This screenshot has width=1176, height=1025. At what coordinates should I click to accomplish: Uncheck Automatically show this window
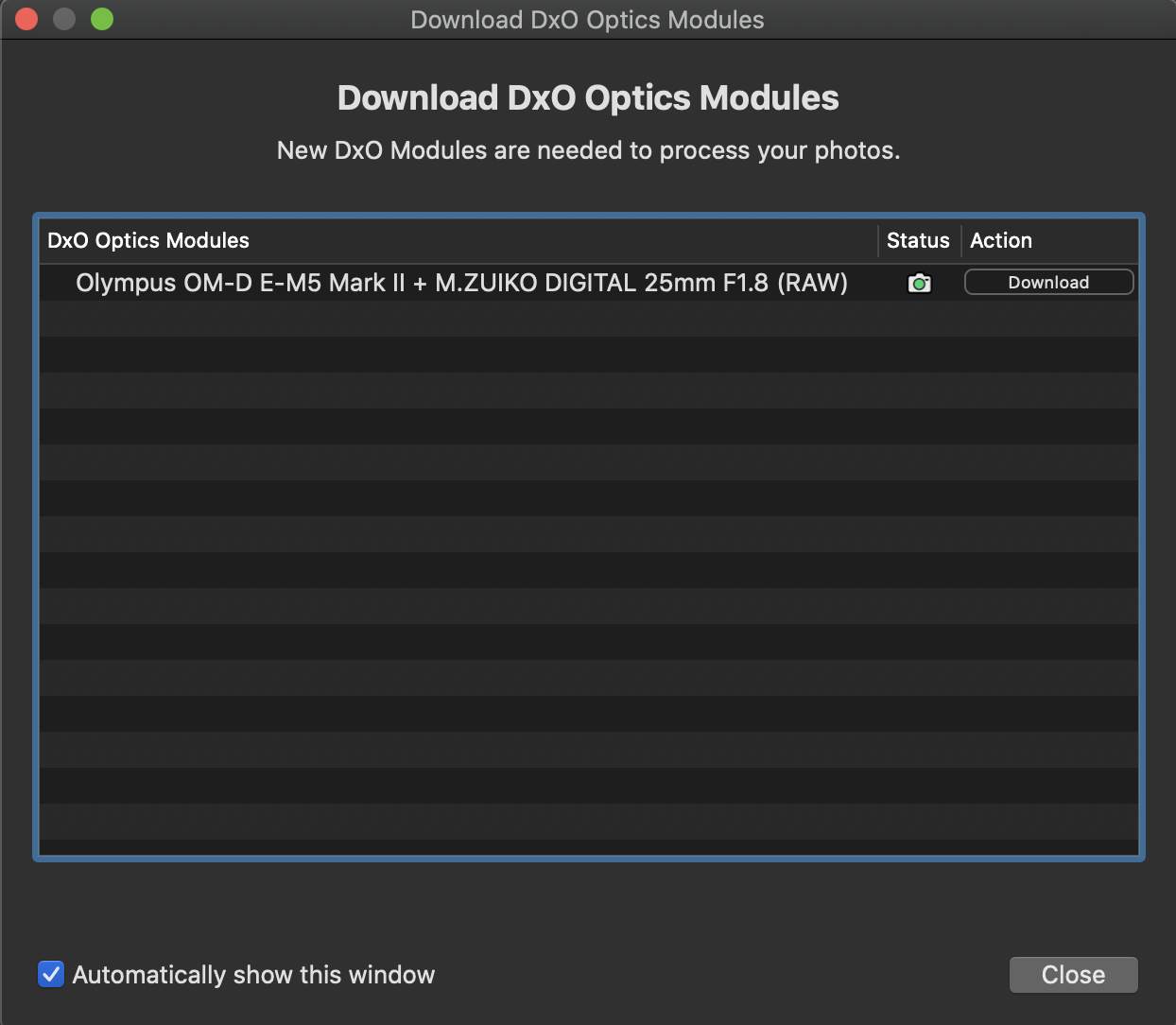tap(51, 974)
